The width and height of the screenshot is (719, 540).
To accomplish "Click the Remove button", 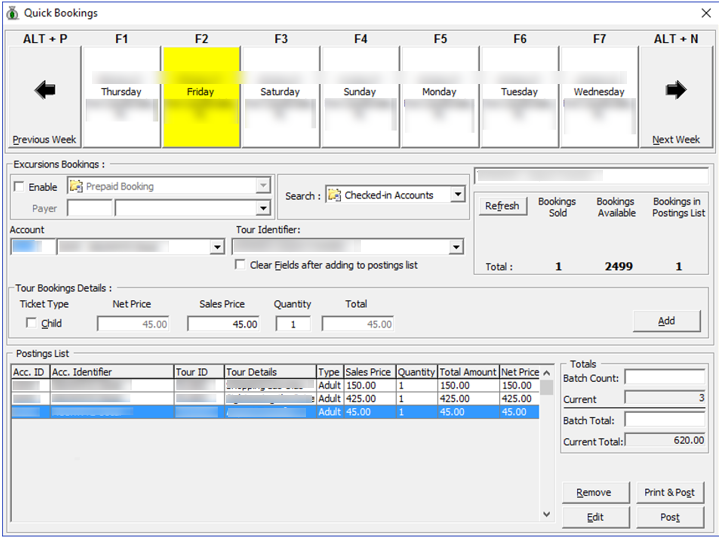I will [x=594, y=492].
